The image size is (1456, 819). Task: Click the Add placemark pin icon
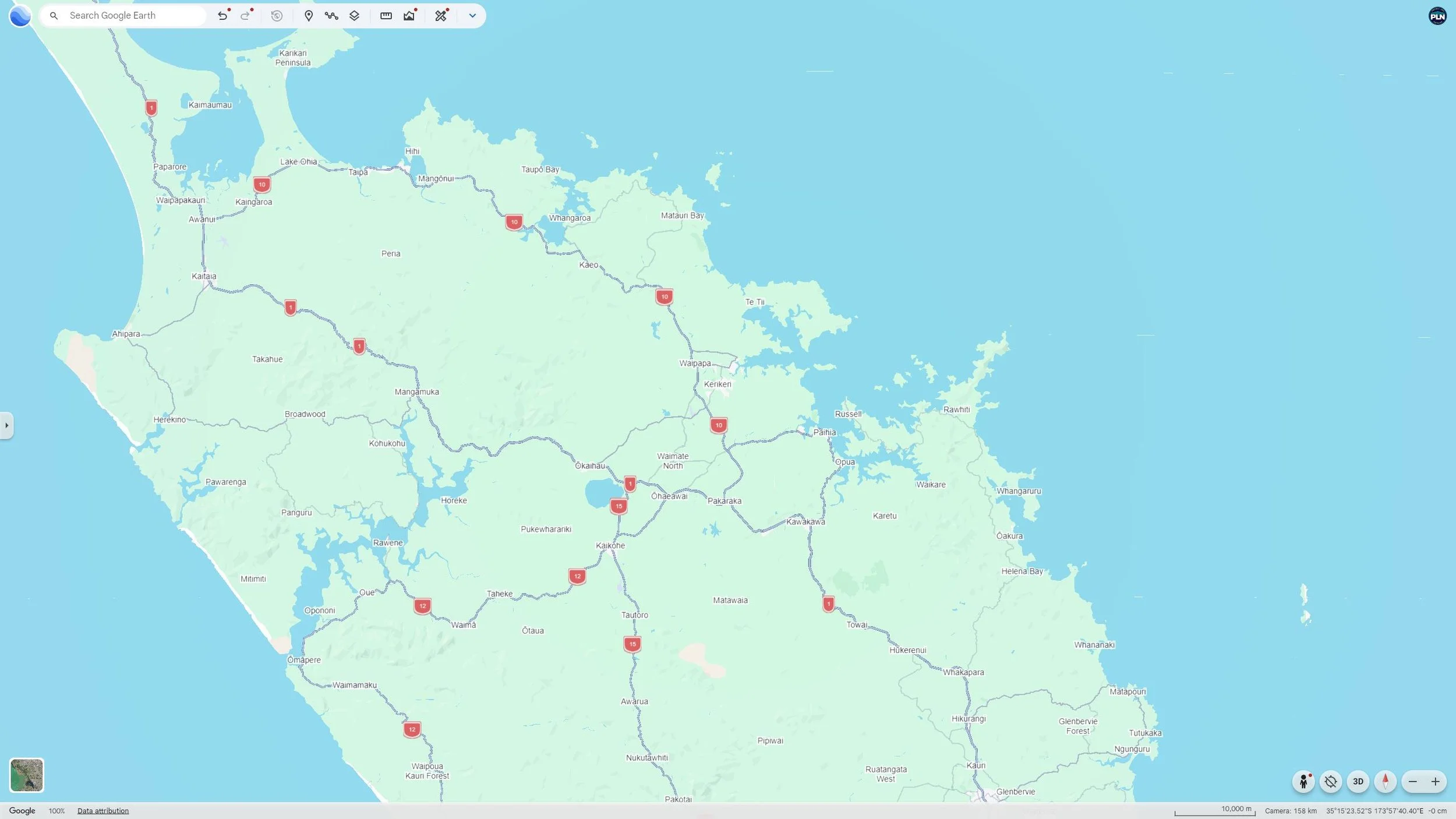click(x=309, y=16)
